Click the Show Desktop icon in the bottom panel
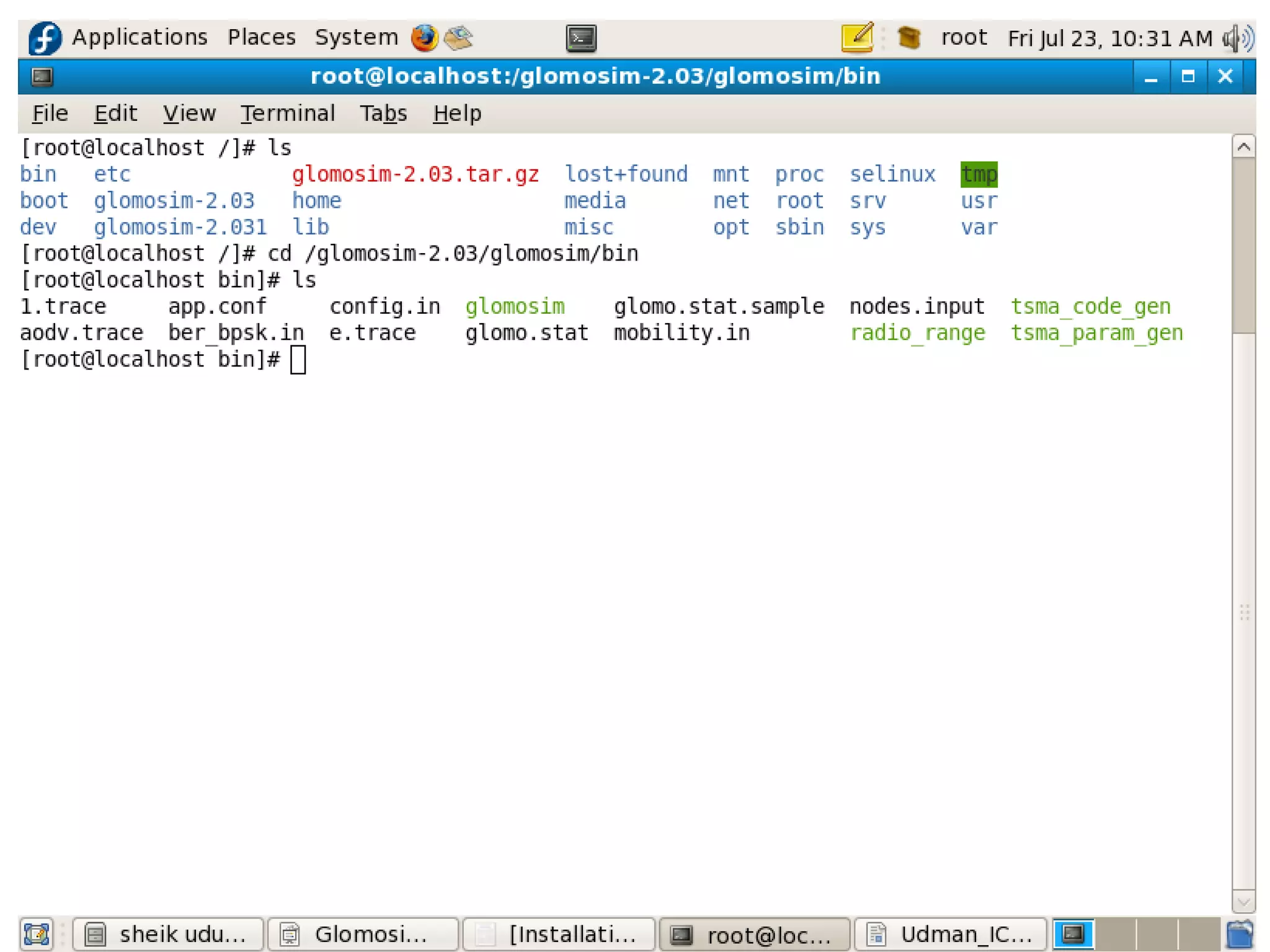Image resolution: width=1270 pixels, height=952 pixels. coord(37,933)
